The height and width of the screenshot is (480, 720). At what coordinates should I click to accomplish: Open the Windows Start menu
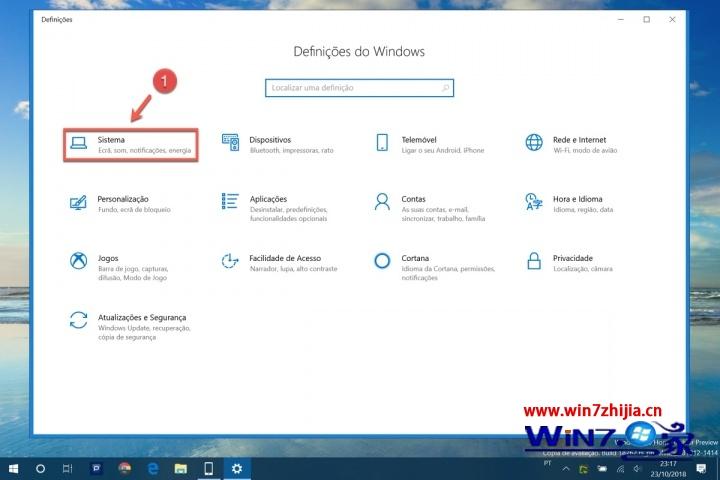click(13, 469)
